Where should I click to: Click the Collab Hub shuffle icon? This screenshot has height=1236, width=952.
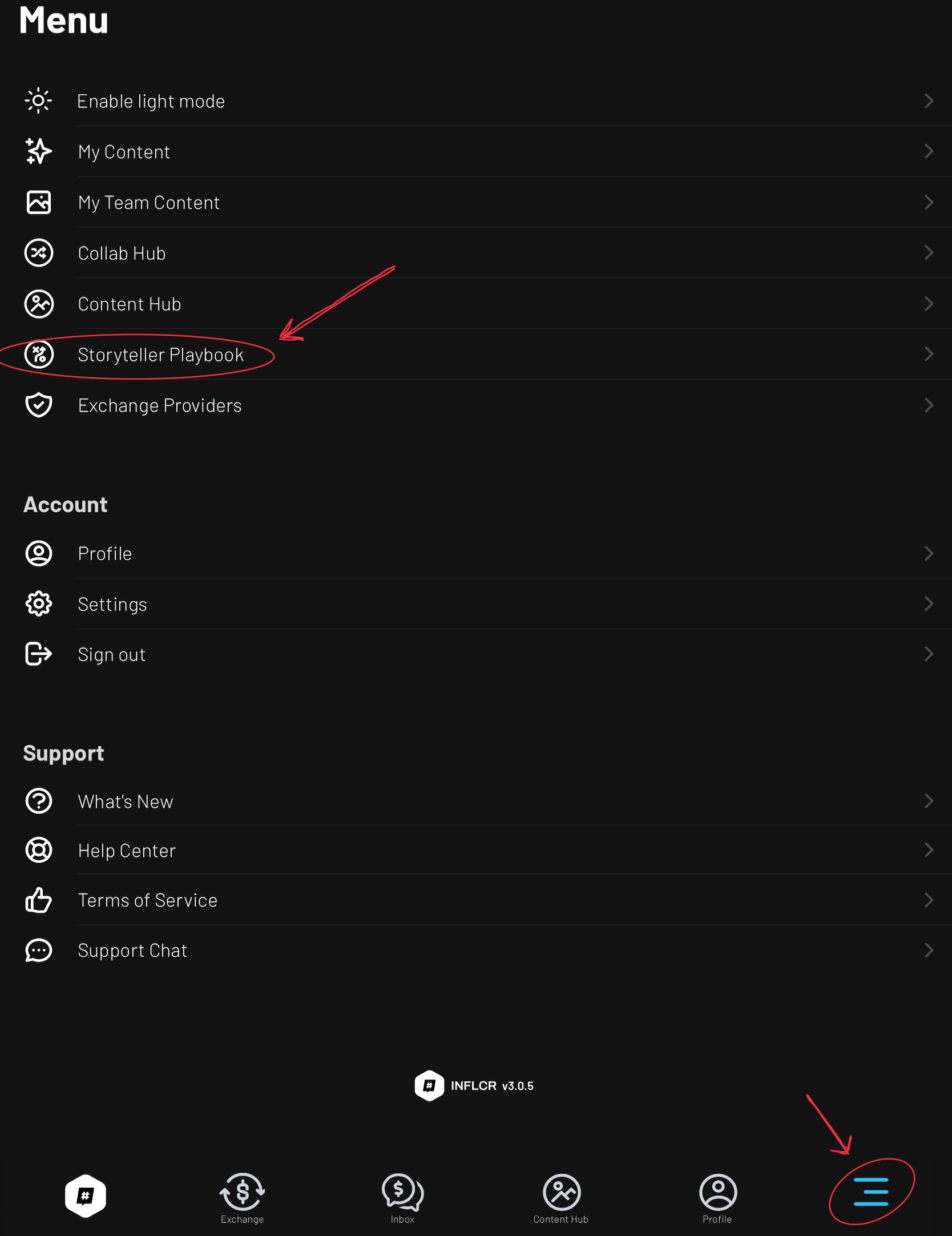coord(38,253)
